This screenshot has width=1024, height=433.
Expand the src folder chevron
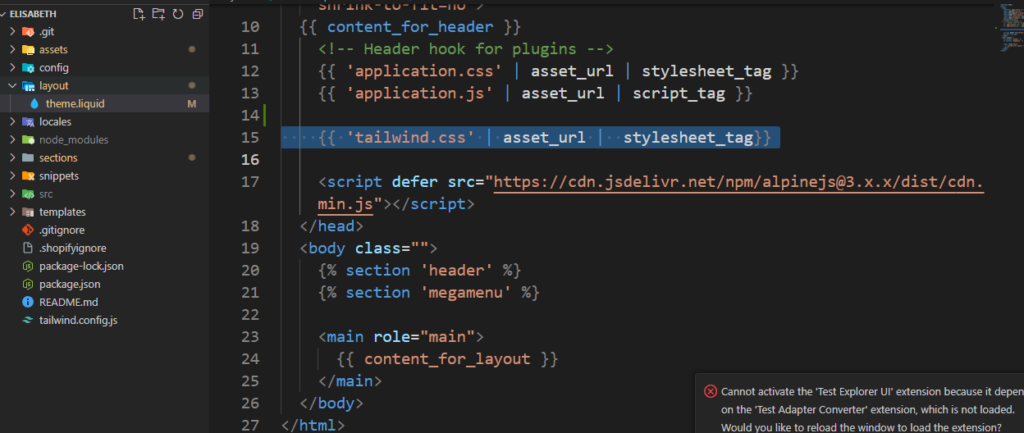pos(12,194)
